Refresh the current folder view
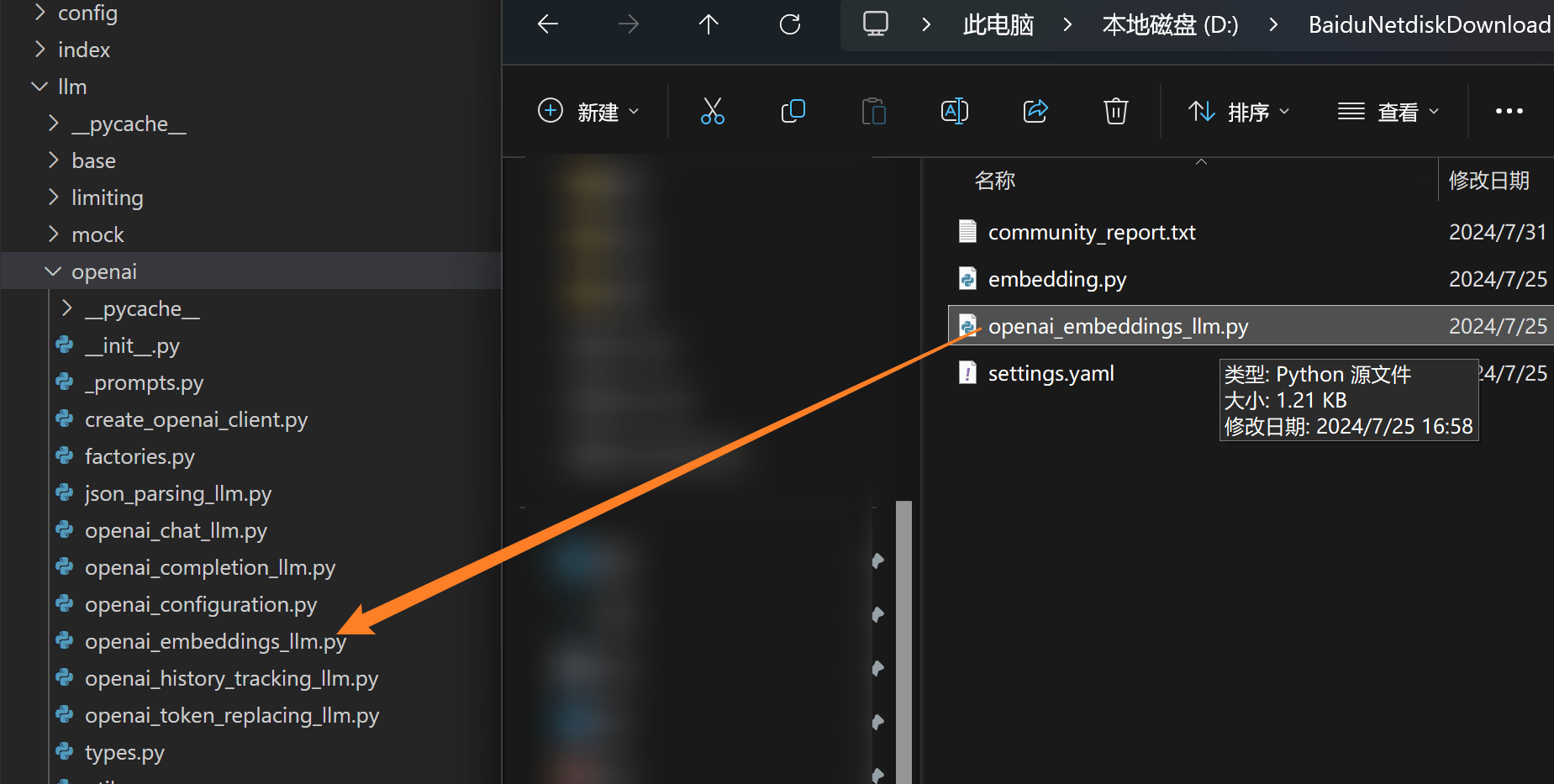 pyautogui.click(x=789, y=24)
